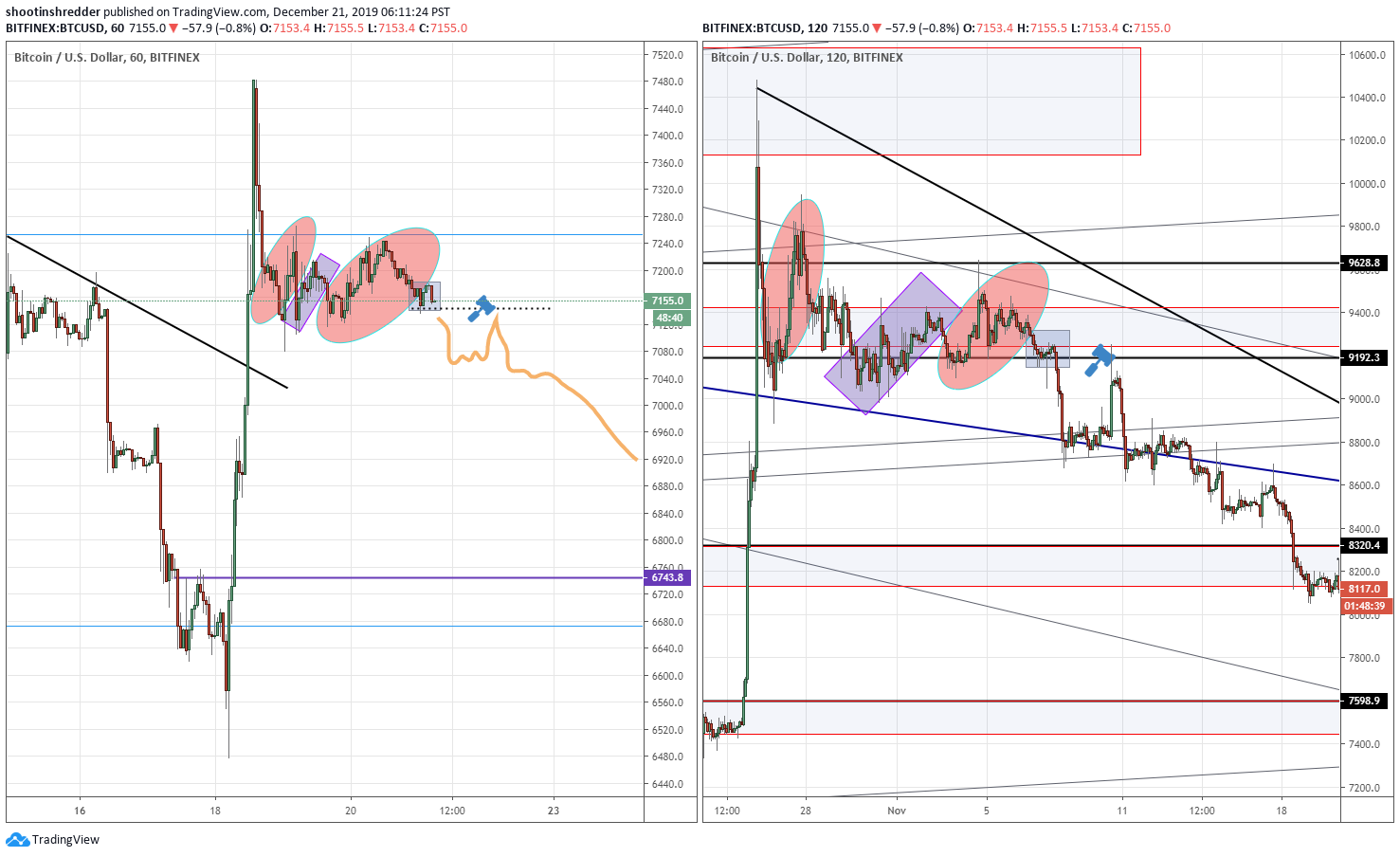Click the 'Bitcoin / U.S. Dollar, 120, BITFINEX' chart title
Image resolution: width=1400 pixels, height=857 pixels.
807,58
